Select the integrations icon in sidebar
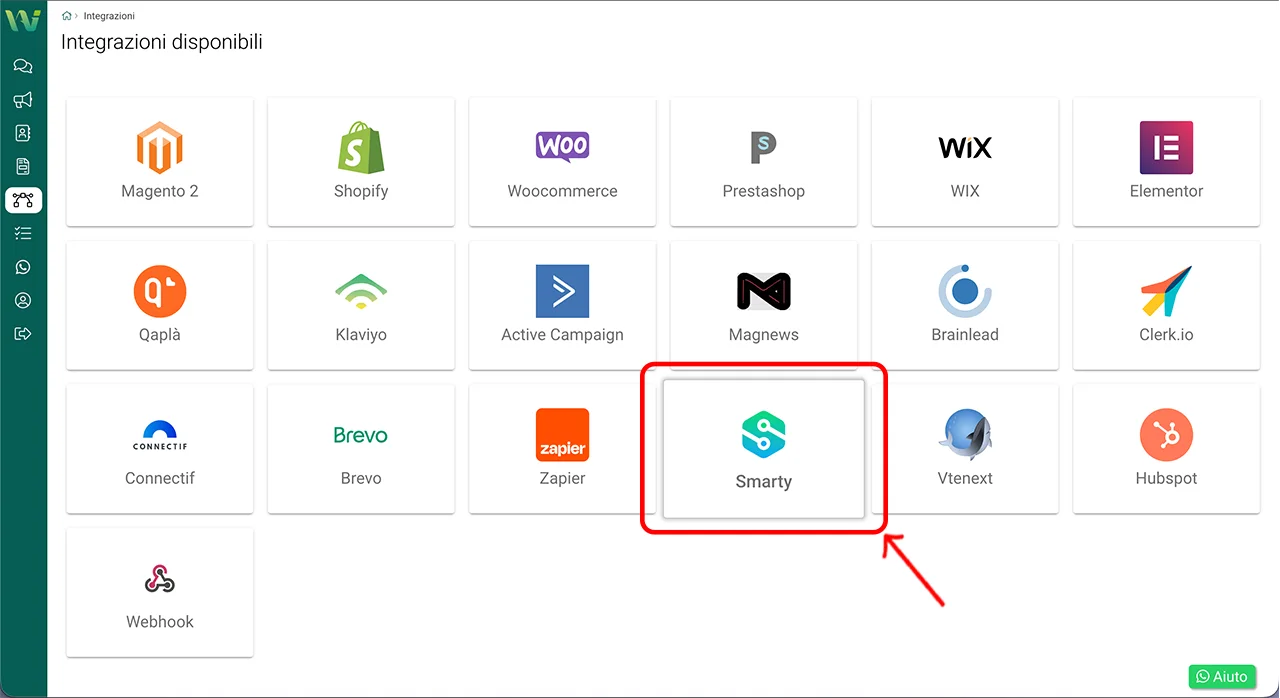 23,200
